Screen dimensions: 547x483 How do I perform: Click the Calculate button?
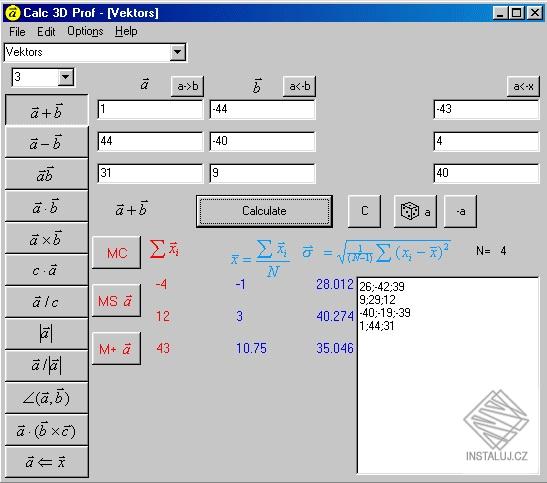pyautogui.click(x=264, y=211)
